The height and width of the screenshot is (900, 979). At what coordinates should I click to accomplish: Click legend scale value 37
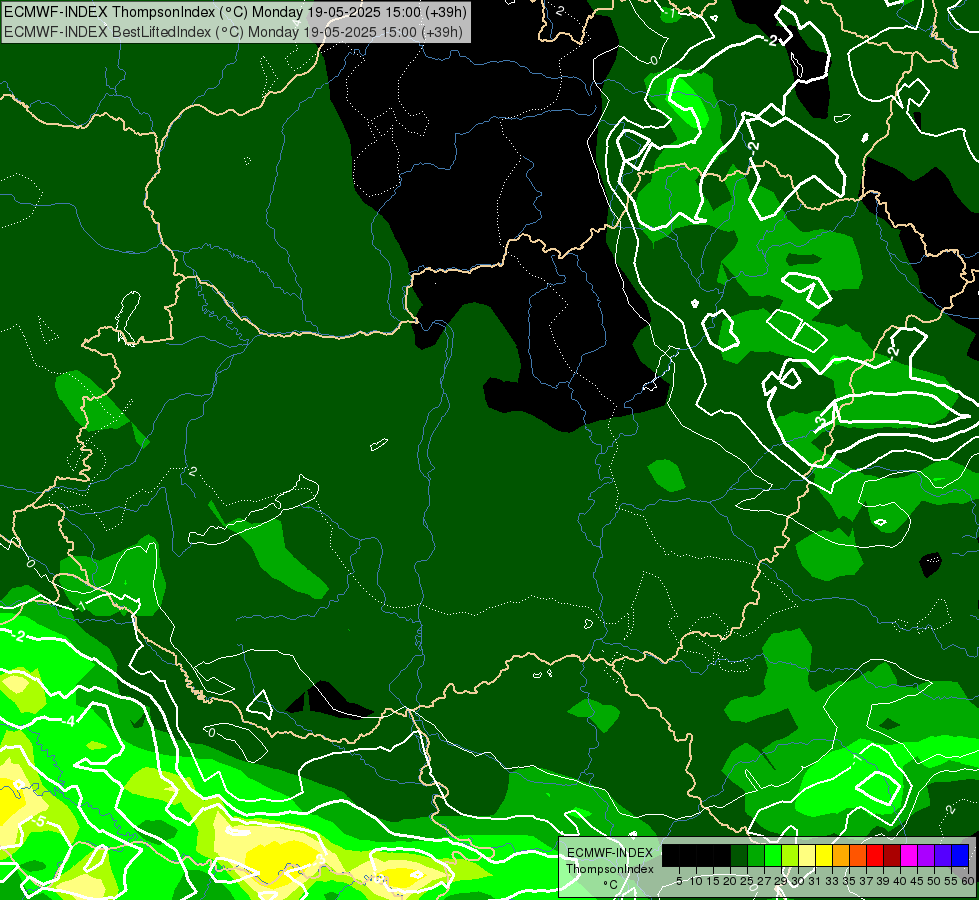click(x=867, y=881)
